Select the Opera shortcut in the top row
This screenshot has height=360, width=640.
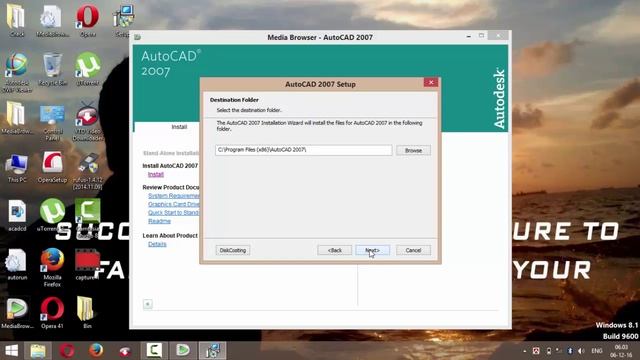pyautogui.click(x=88, y=21)
